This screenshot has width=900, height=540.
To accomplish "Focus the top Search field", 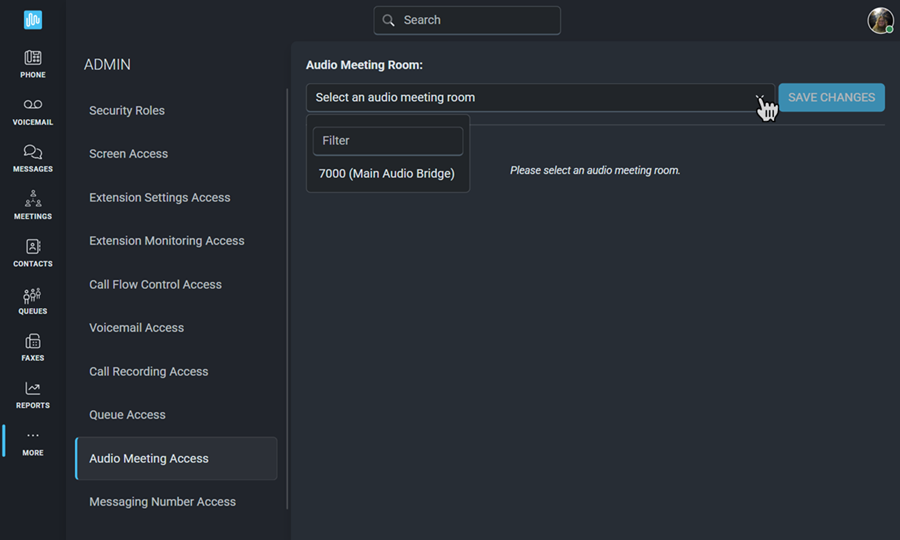I will click(467, 20).
